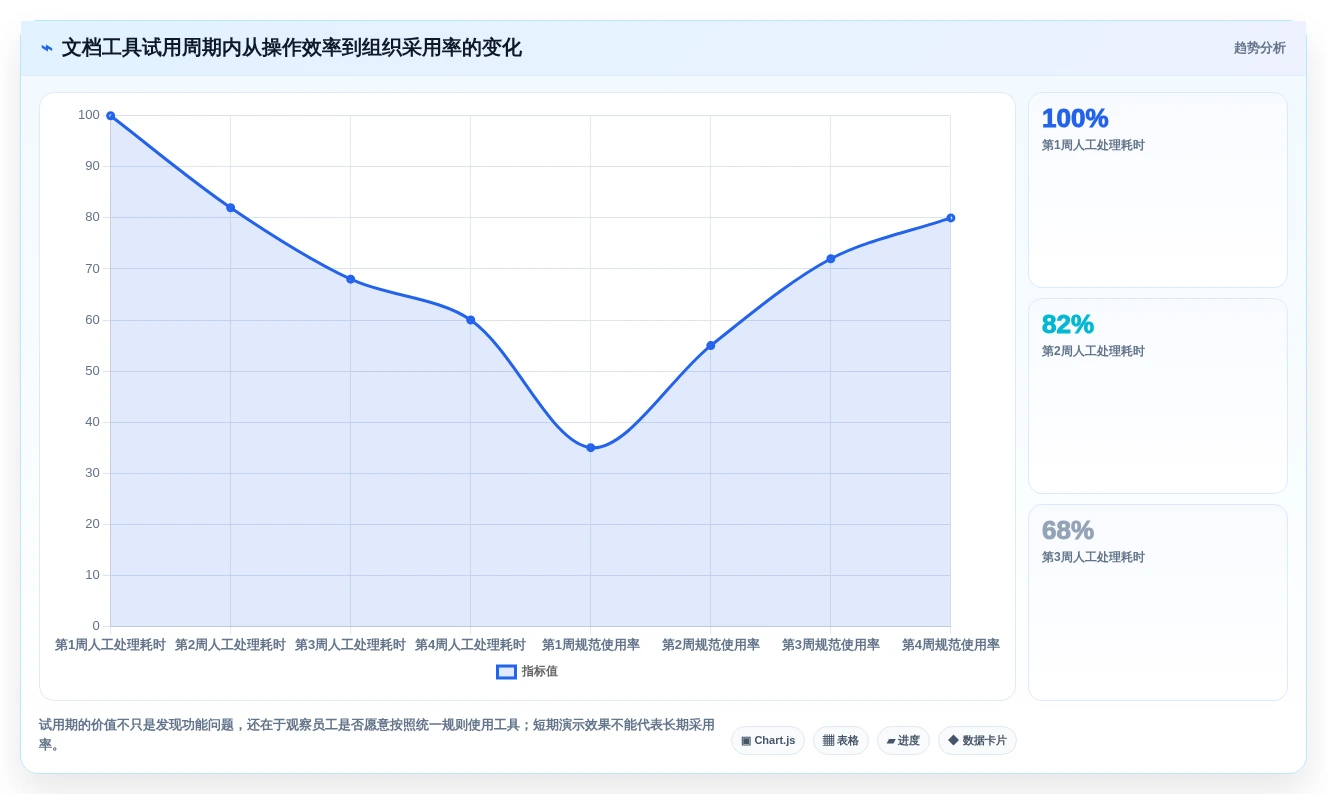Click the 趋势分析 label in the header
The width and height of the screenshot is (1327, 794).
[1259, 48]
